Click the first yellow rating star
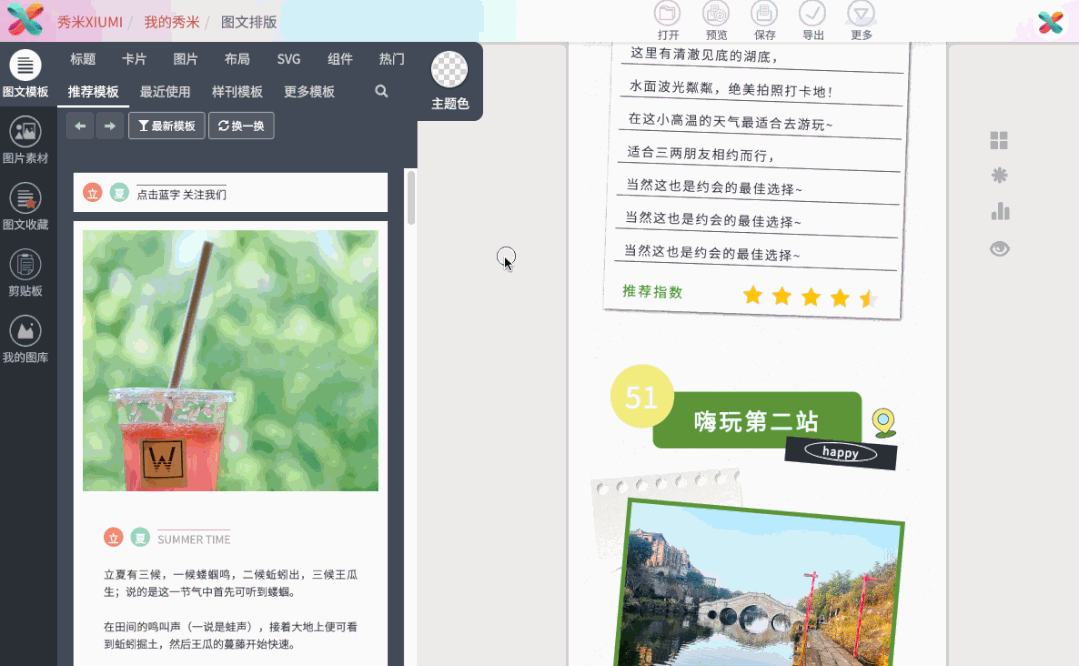The width and height of the screenshot is (1079, 666). [753, 295]
